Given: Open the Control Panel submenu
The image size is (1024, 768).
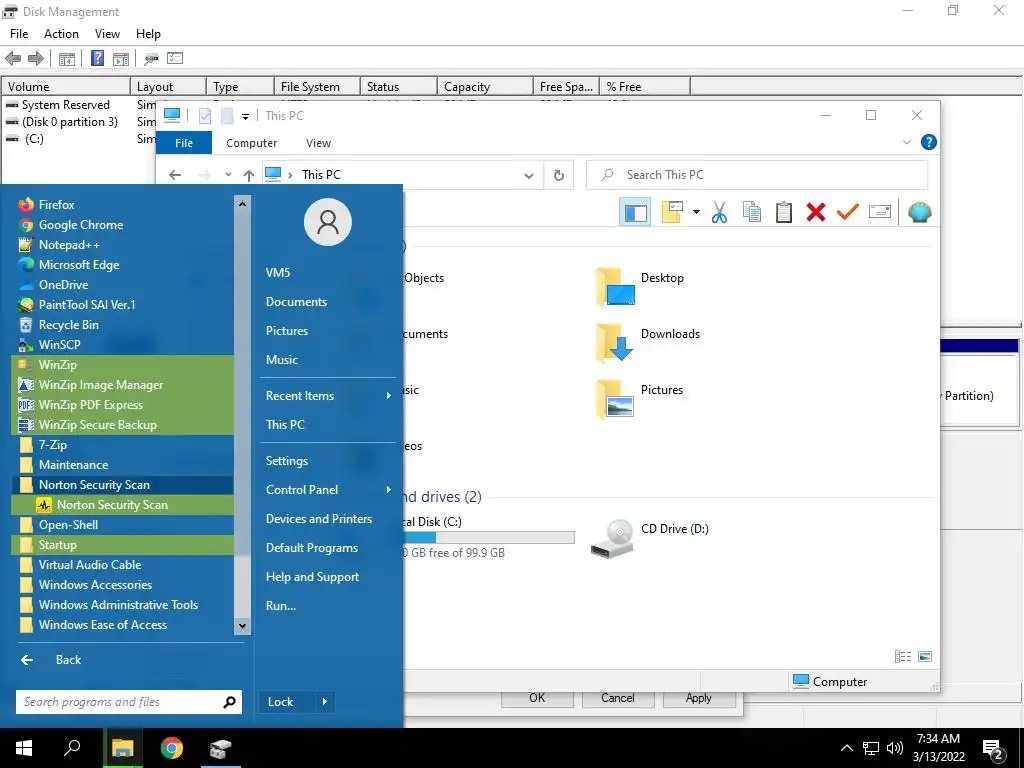Looking at the screenshot, I should (x=328, y=490).
